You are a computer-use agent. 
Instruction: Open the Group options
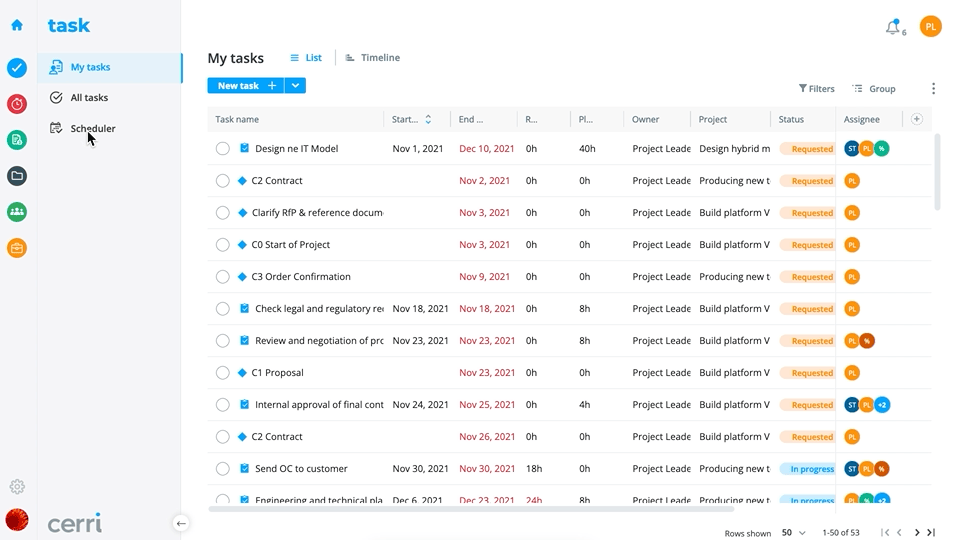click(874, 89)
